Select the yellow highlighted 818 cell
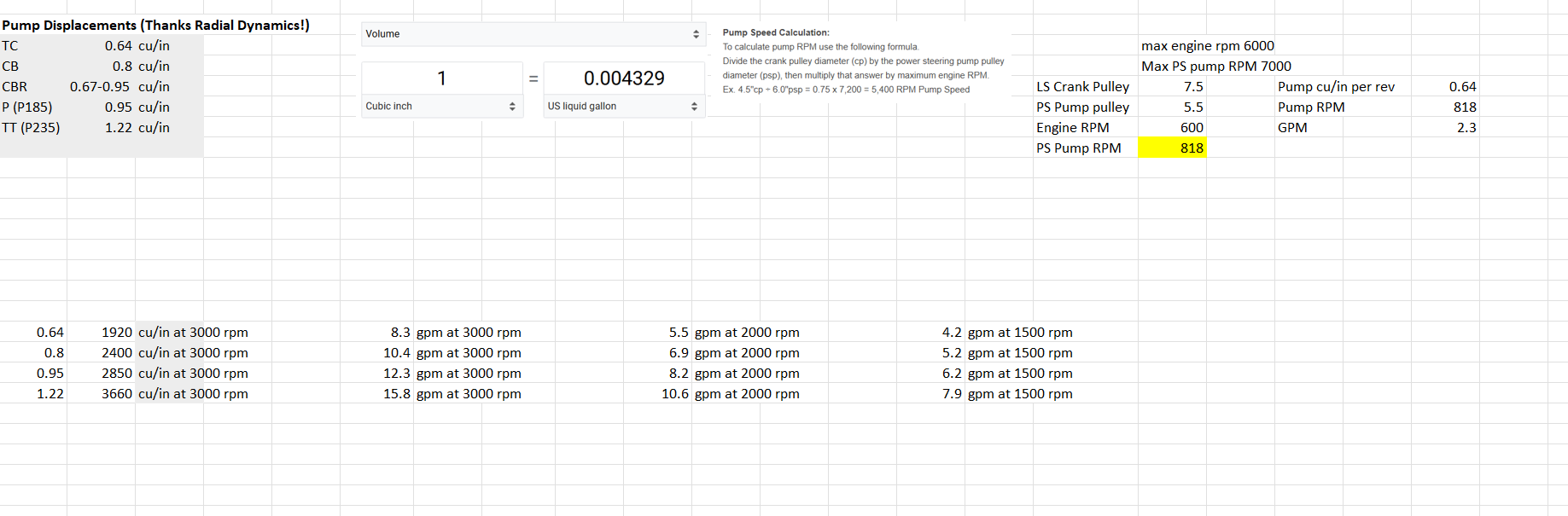The height and width of the screenshot is (516, 1568). tap(1172, 148)
